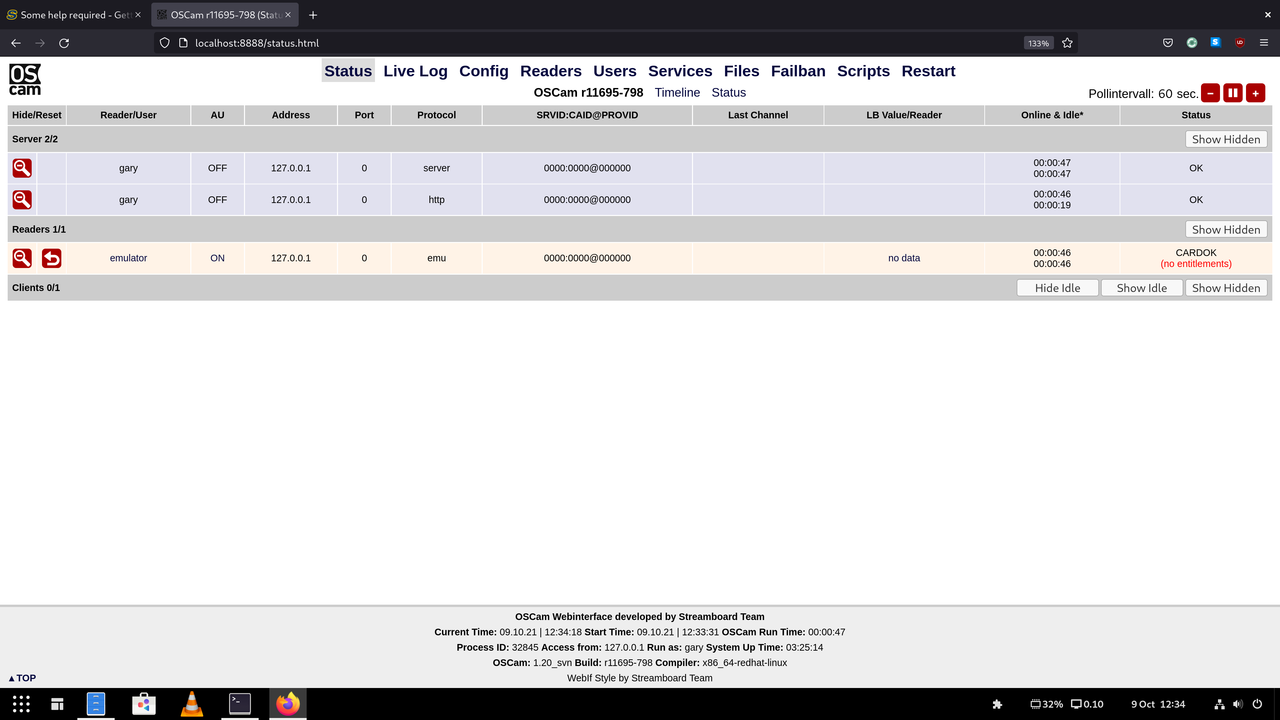Open the Live Log page
Viewport: 1280px width, 720px height.
tap(415, 71)
